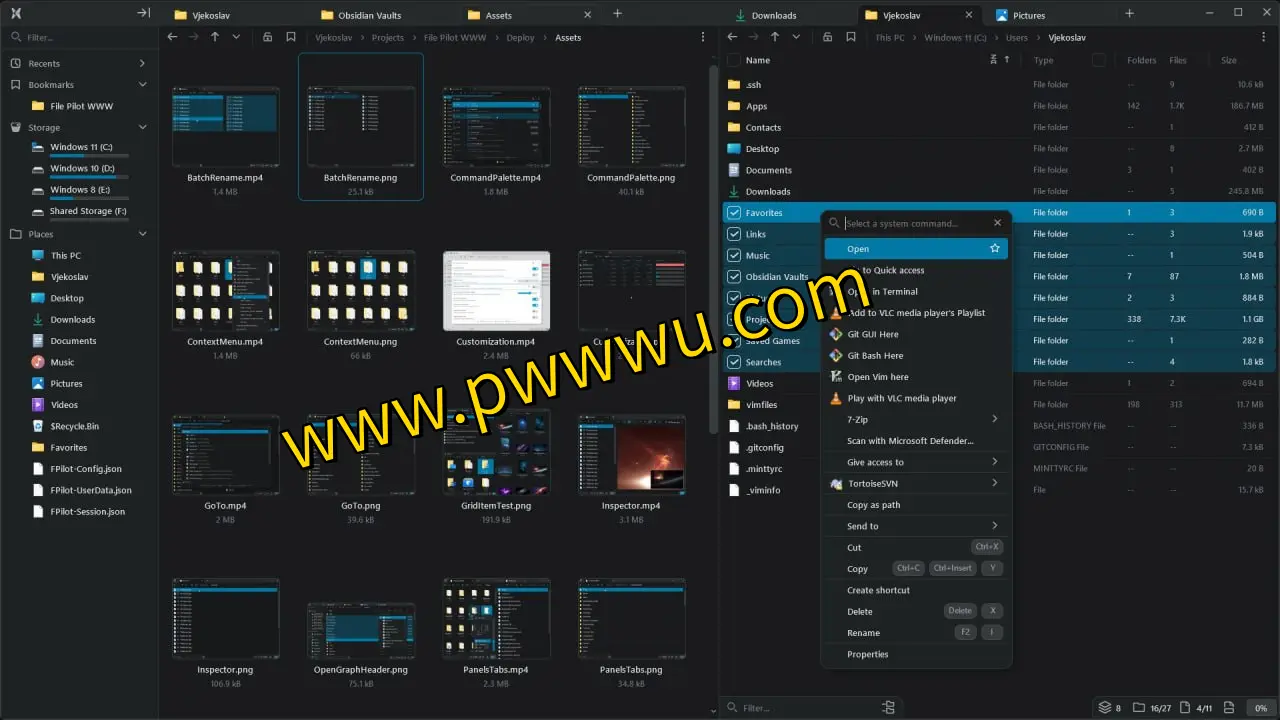The height and width of the screenshot is (720, 1280).
Task: Uncheck the Favorites folder checkbox
Action: [733, 213]
